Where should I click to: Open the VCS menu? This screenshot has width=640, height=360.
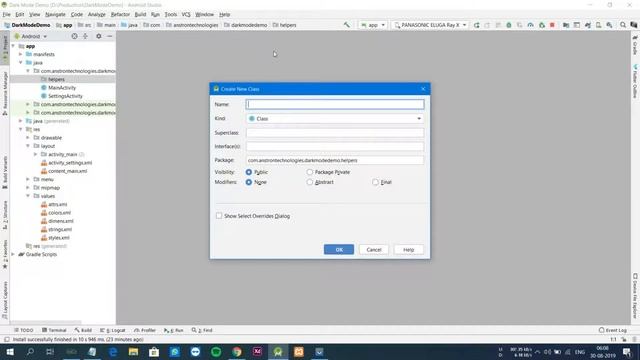tap(186, 14)
